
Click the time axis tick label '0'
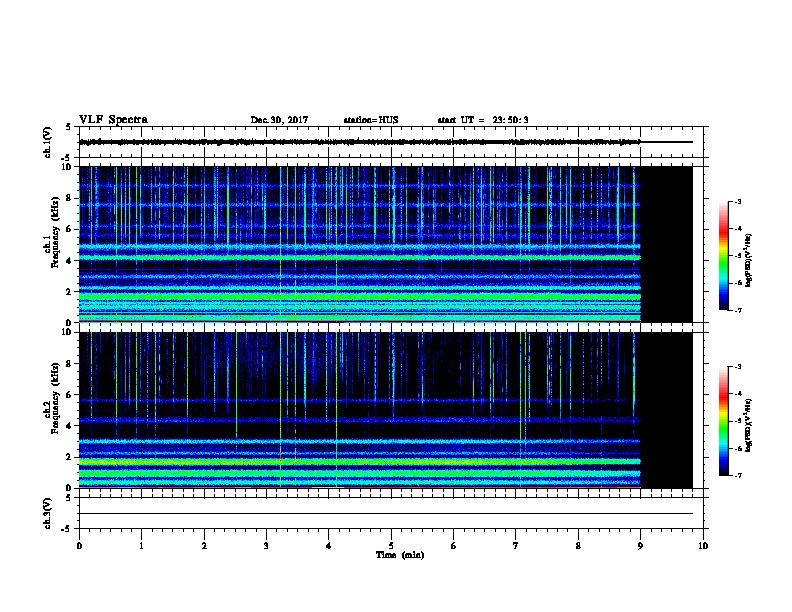pos(79,545)
